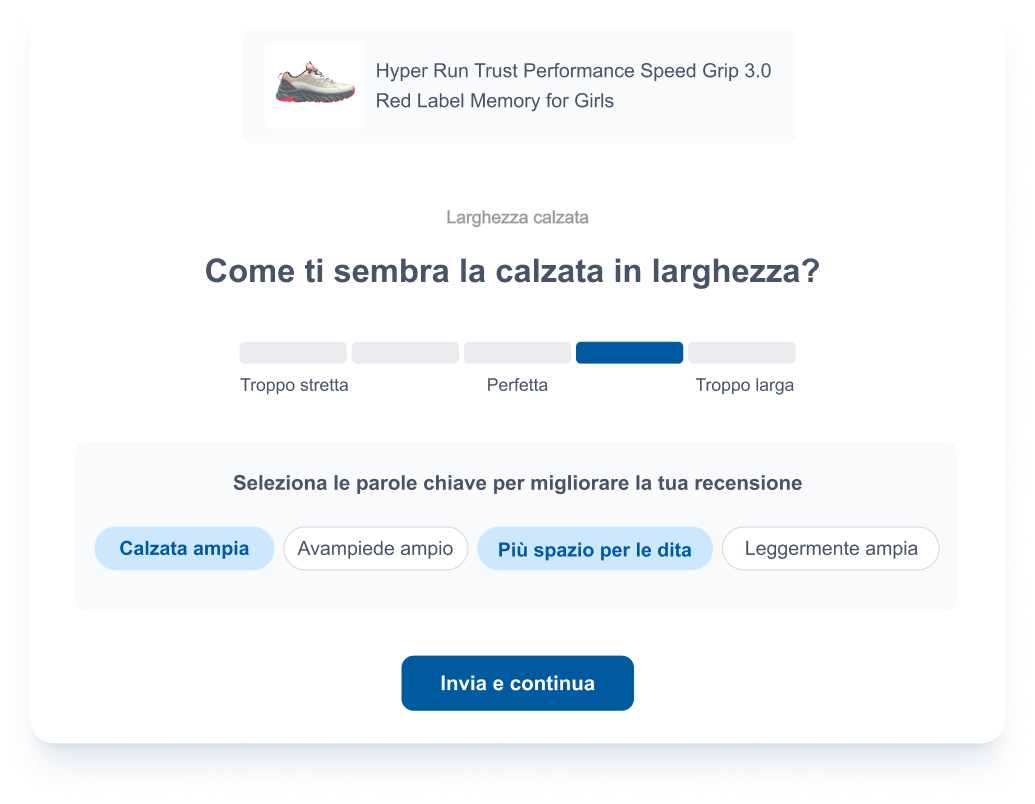Click the highlighted blue fit rating segment
This screenshot has width=1035, height=804.
(630, 352)
